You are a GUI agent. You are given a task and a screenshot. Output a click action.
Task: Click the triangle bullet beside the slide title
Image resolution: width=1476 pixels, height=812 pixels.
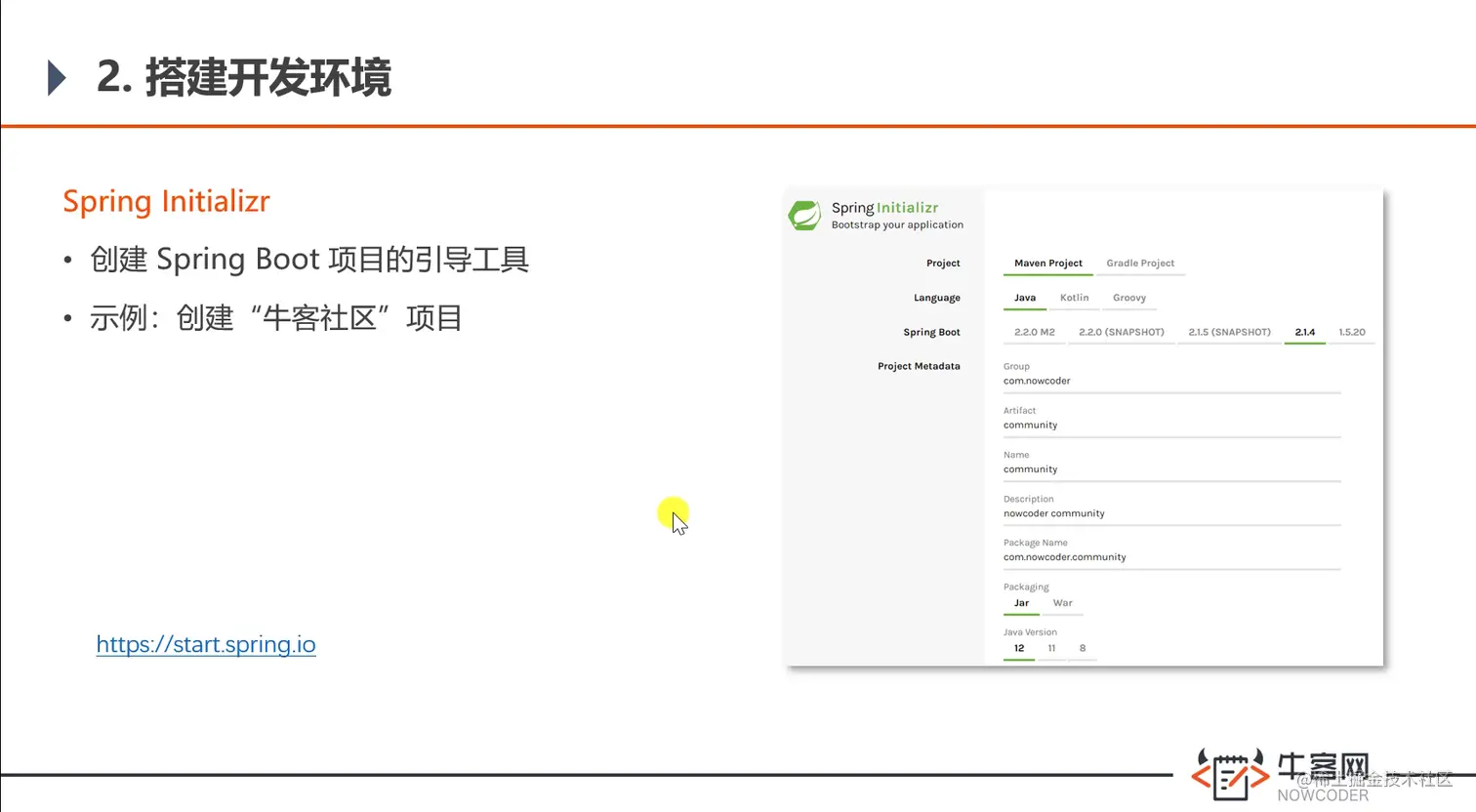(57, 78)
